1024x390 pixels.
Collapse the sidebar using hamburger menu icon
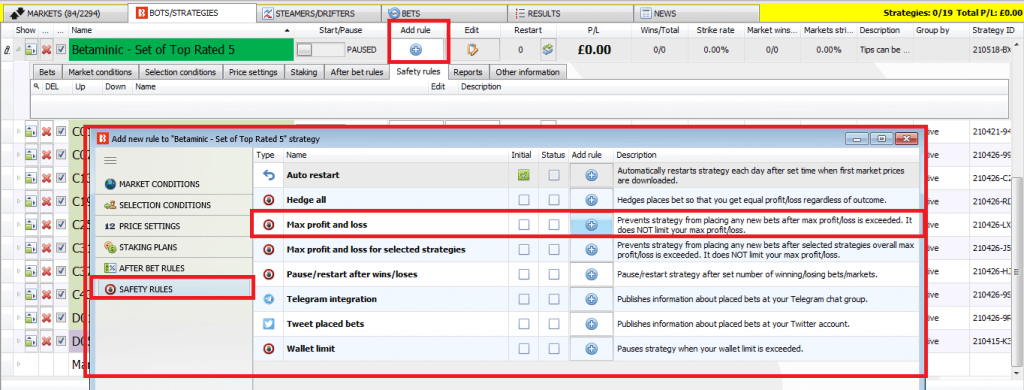pos(110,160)
